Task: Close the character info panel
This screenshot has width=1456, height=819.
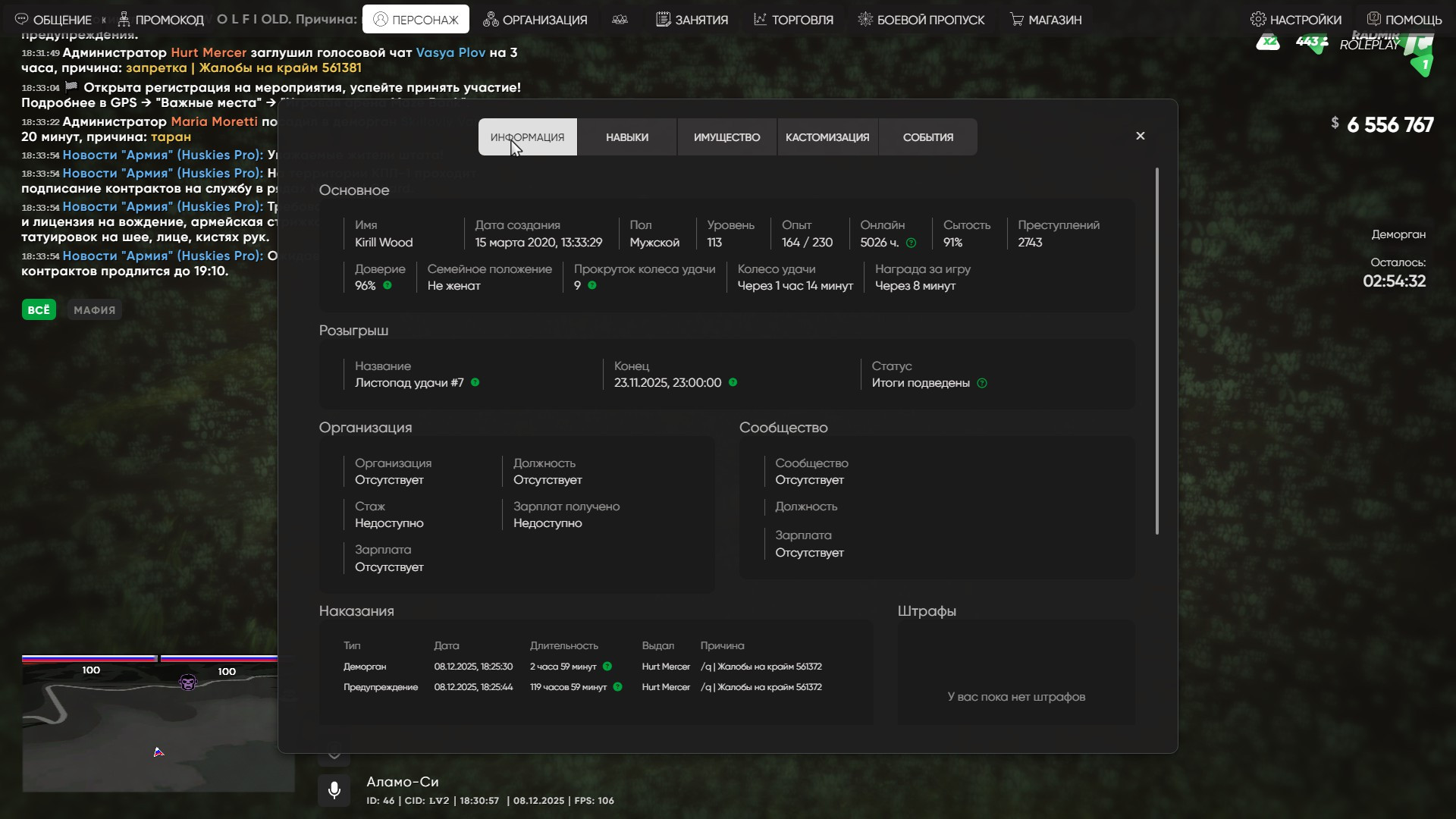Action: pyautogui.click(x=1140, y=136)
